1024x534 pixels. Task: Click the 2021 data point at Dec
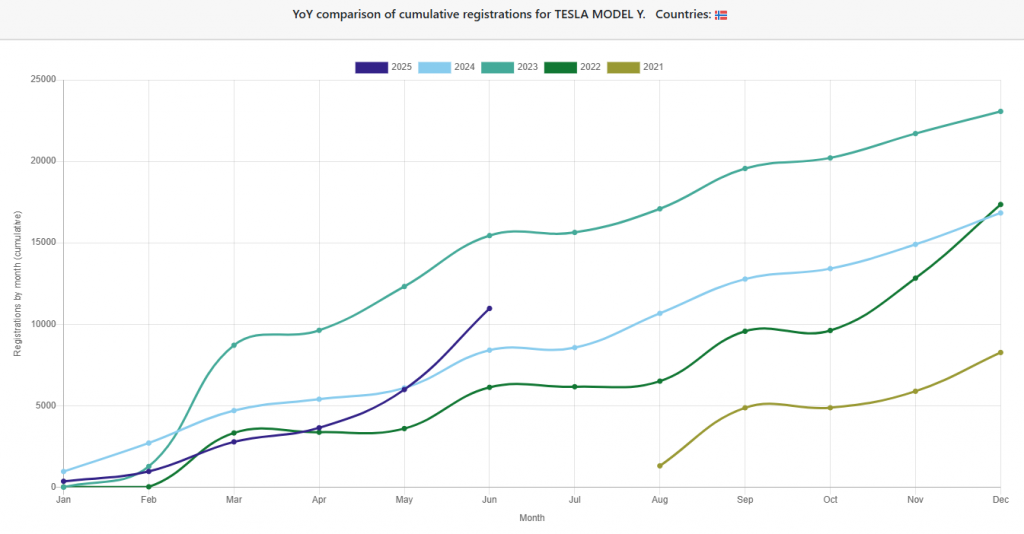point(1000,353)
